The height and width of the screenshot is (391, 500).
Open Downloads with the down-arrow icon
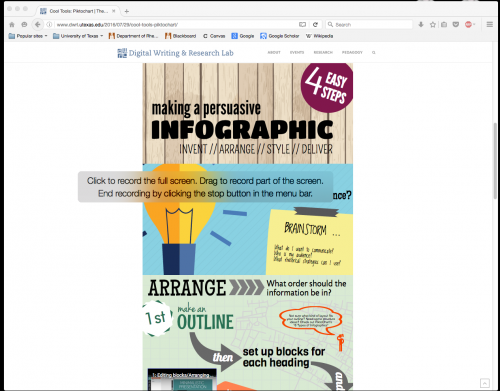click(421, 25)
